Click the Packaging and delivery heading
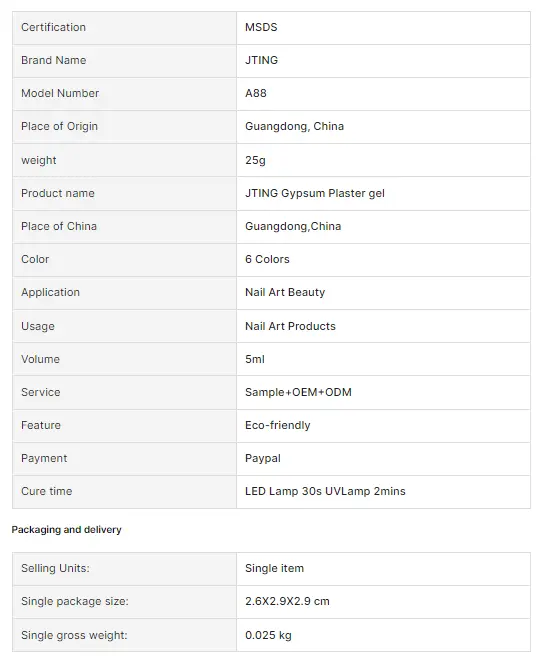The width and height of the screenshot is (548, 662). [x=66, y=530]
